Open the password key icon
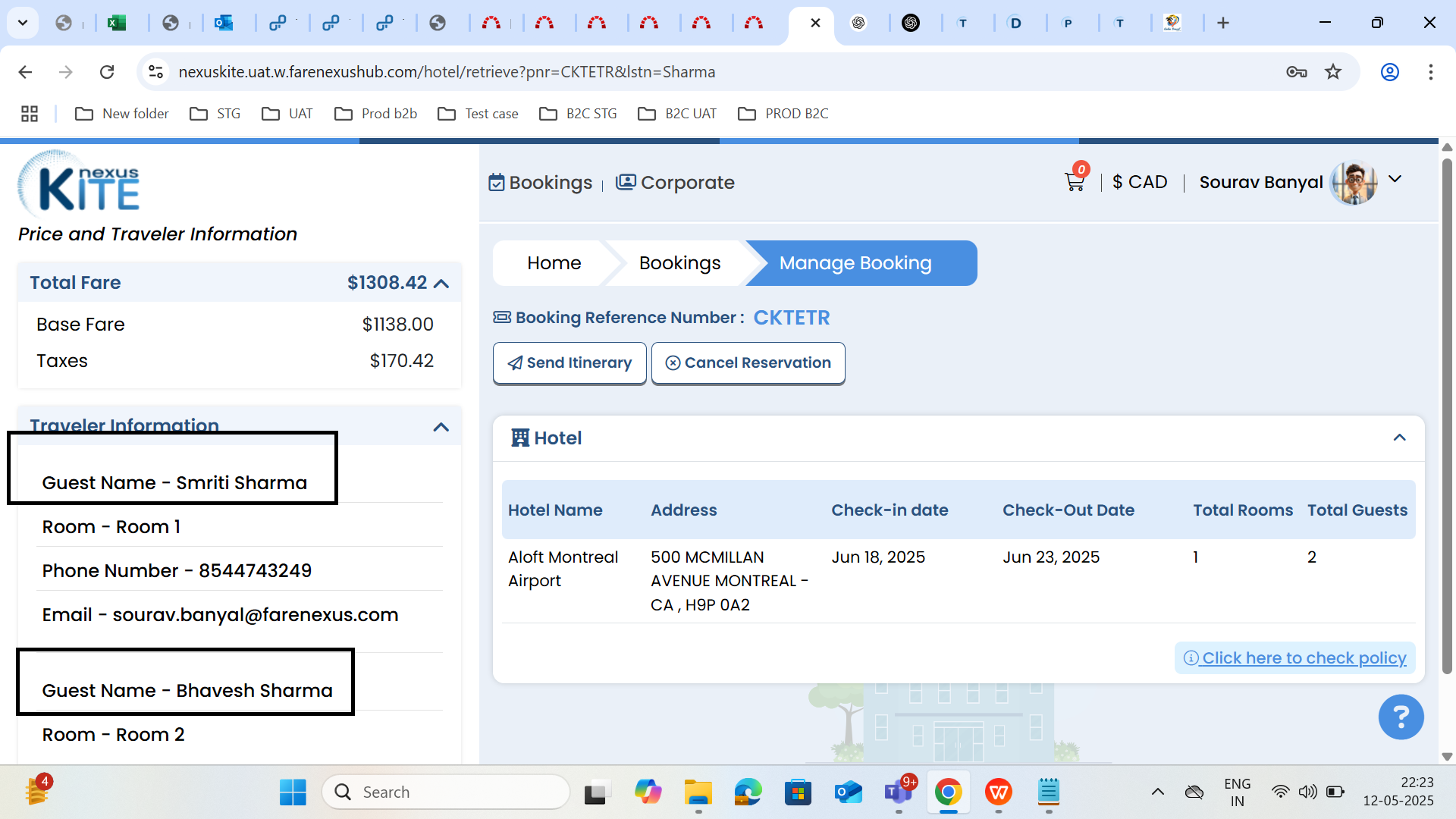 coord(1296,72)
